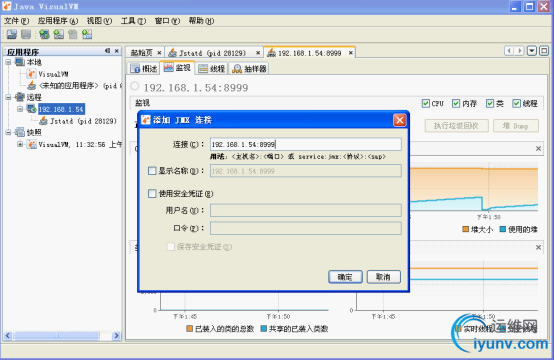Image resolution: width=554 pixels, height=360 pixels.
Task: Click the 执行垃圾回收 button
Action: 456,126
